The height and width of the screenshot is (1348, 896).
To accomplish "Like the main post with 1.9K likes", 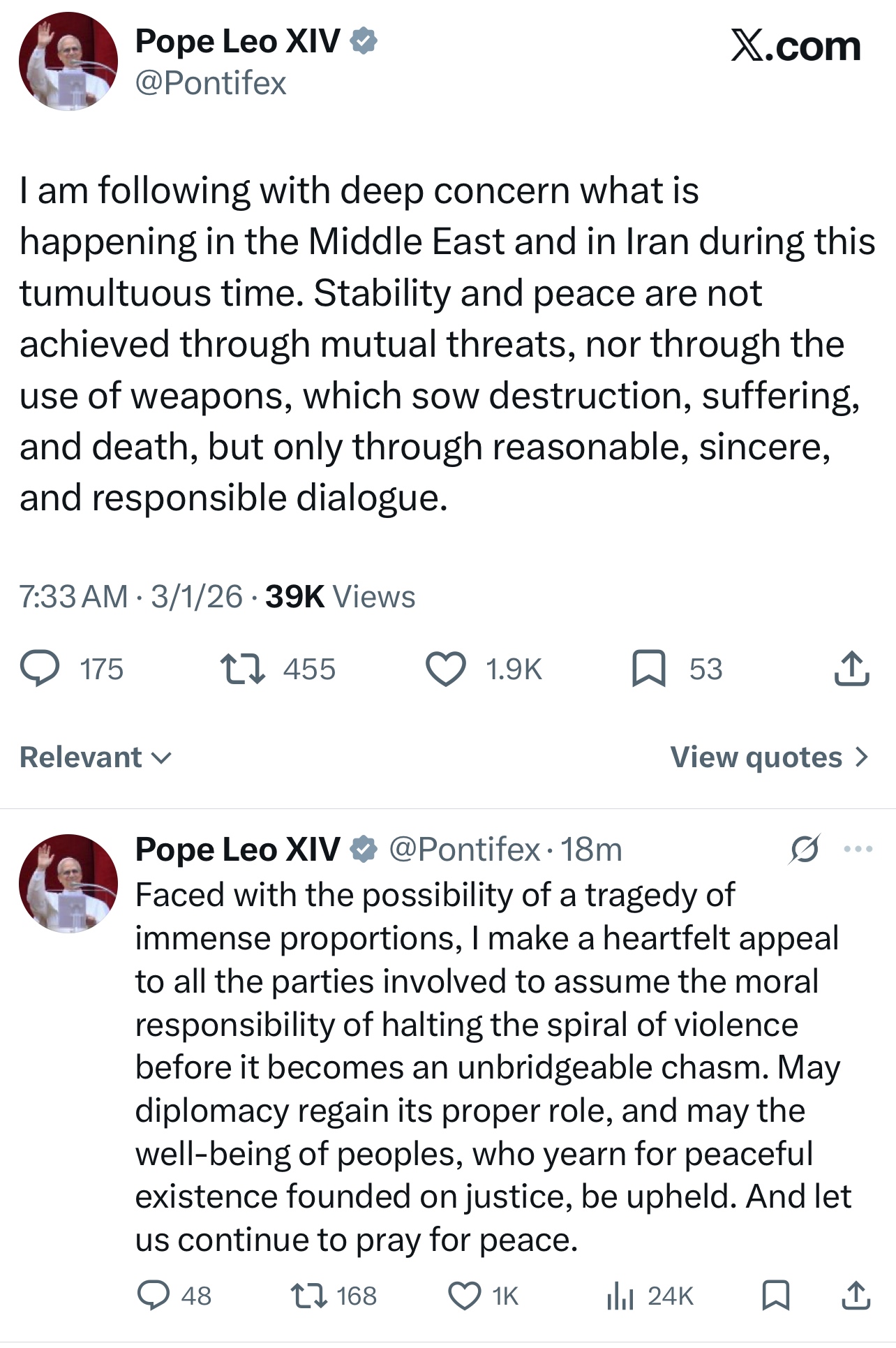I will pos(446,668).
